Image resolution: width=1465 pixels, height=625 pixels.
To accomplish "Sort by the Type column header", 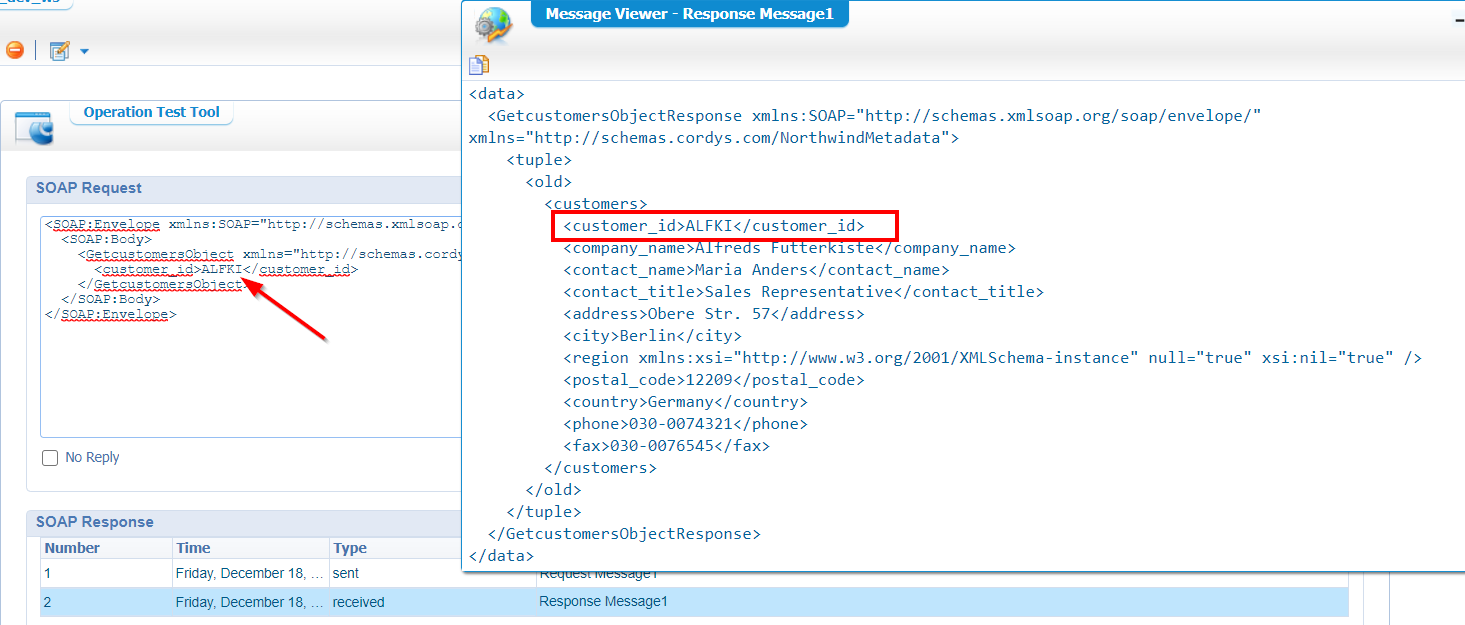I will (x=350, y=548).
